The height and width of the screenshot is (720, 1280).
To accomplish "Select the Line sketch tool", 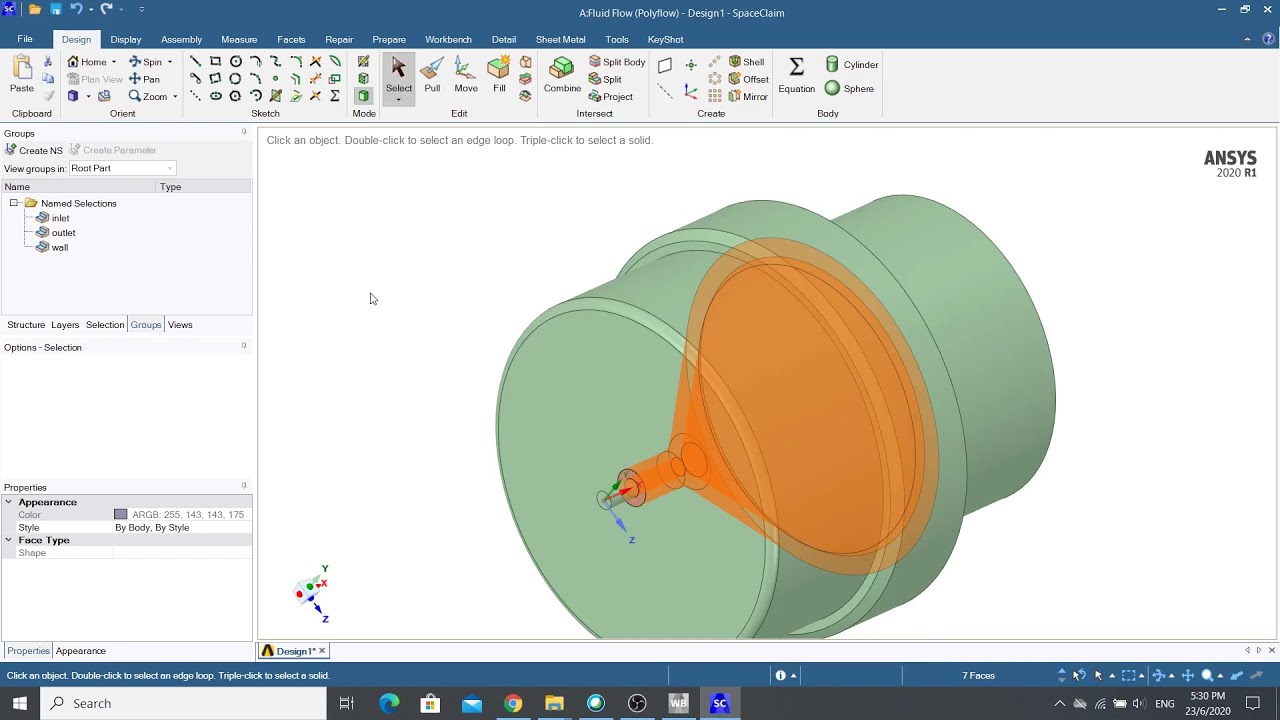I will [195, 62].
